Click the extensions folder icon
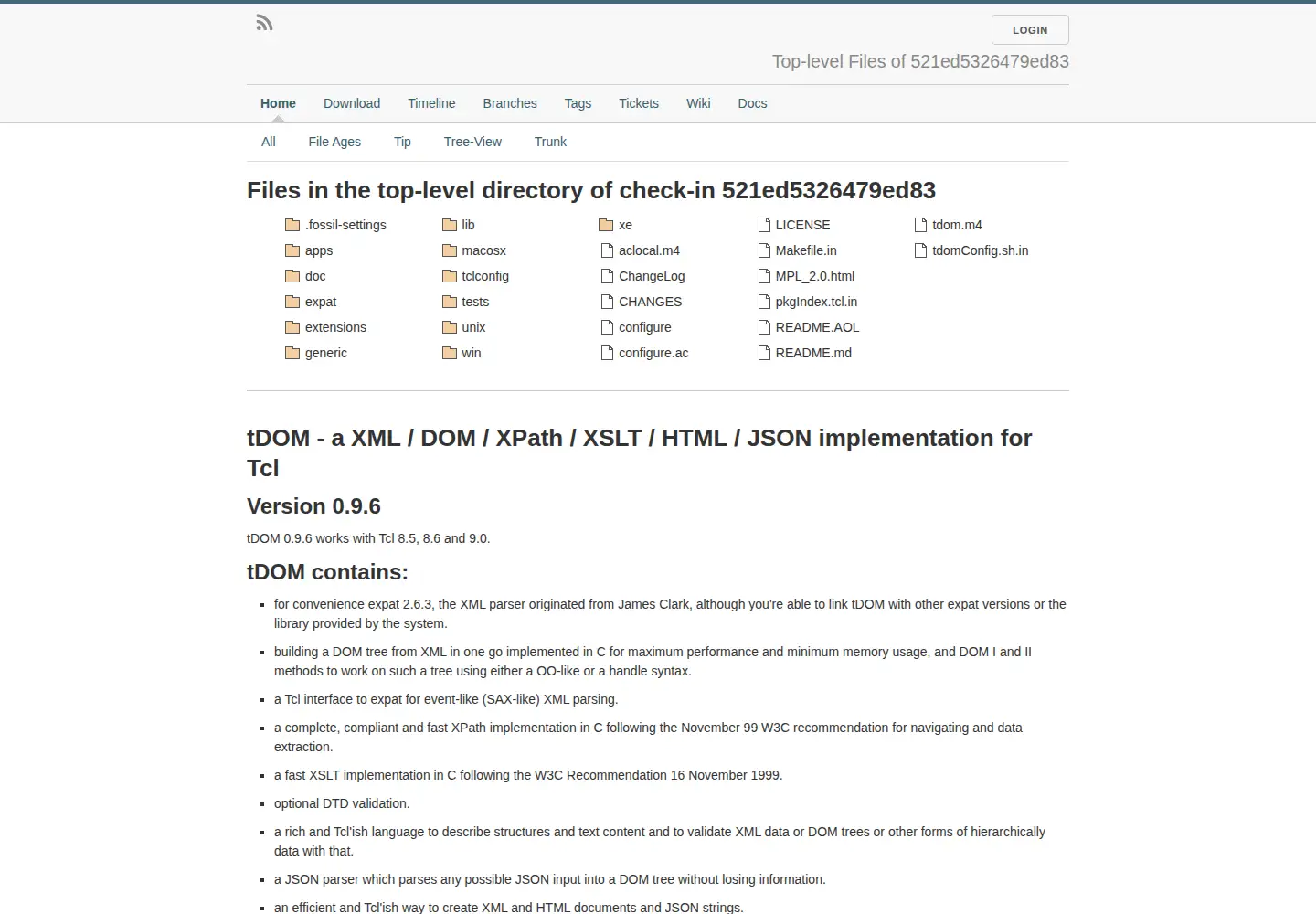 292,327
